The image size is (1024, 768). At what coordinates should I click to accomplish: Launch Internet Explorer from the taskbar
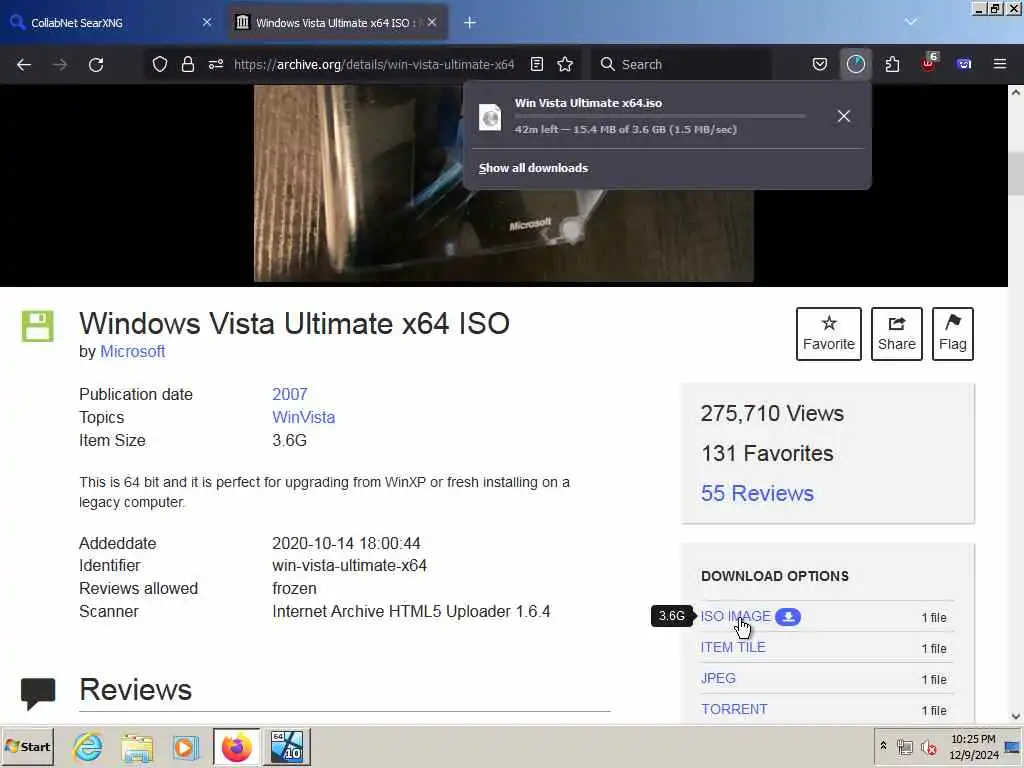coord(88,747)
